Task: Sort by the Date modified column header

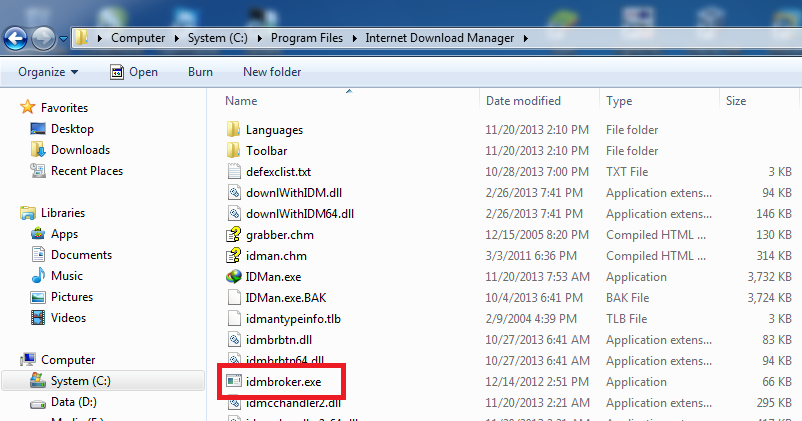Action: 523,101
